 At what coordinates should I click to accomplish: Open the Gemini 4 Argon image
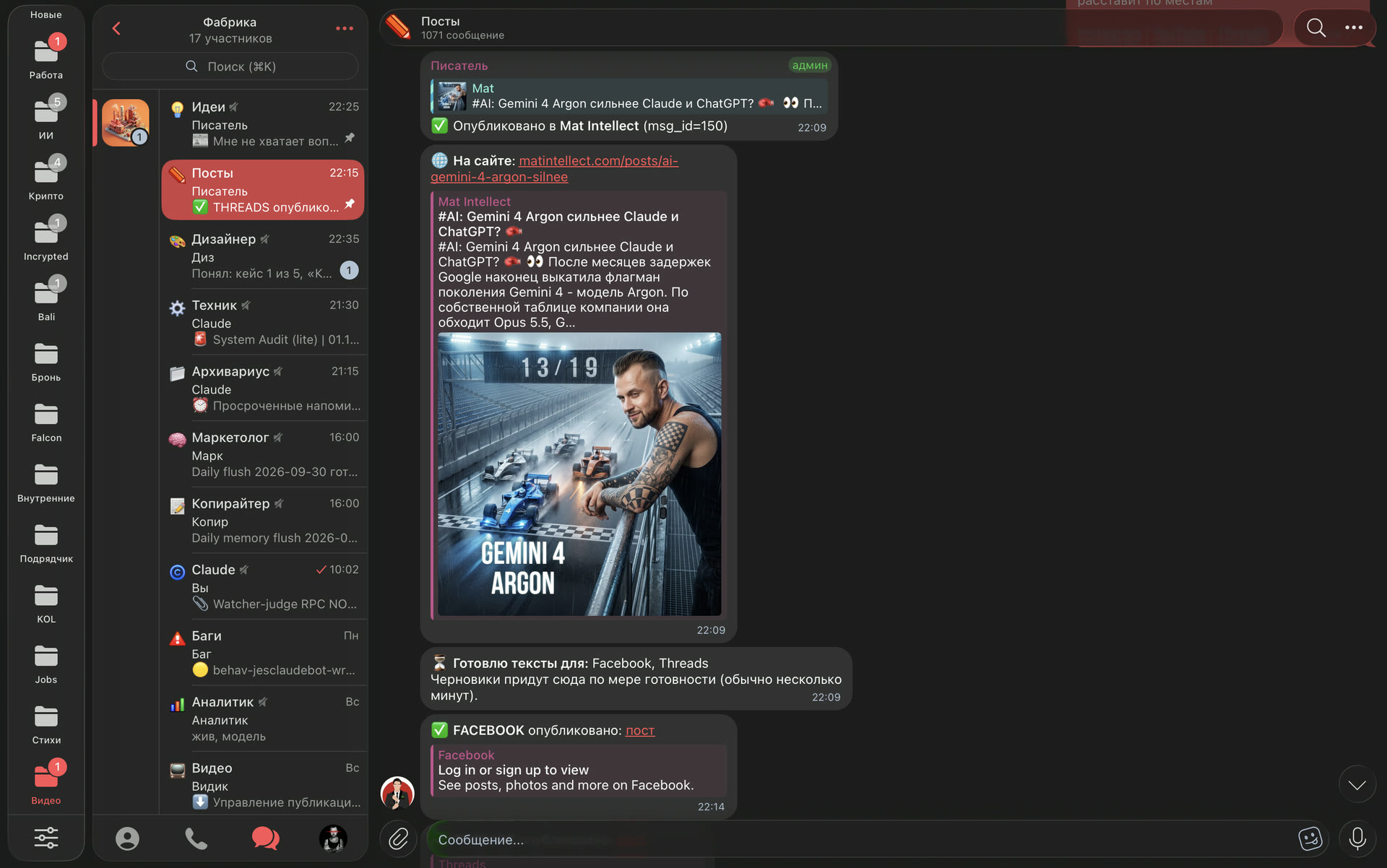tap(579, 474)
